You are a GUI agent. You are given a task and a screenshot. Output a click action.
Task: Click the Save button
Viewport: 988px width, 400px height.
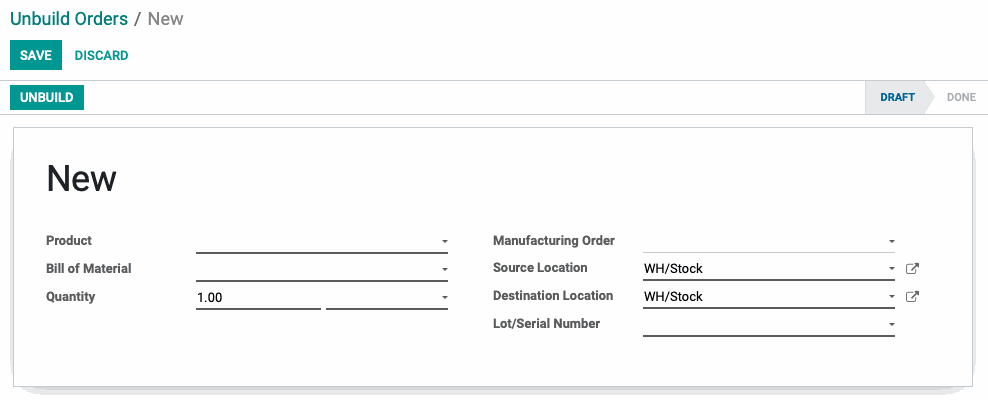[36, 55]
